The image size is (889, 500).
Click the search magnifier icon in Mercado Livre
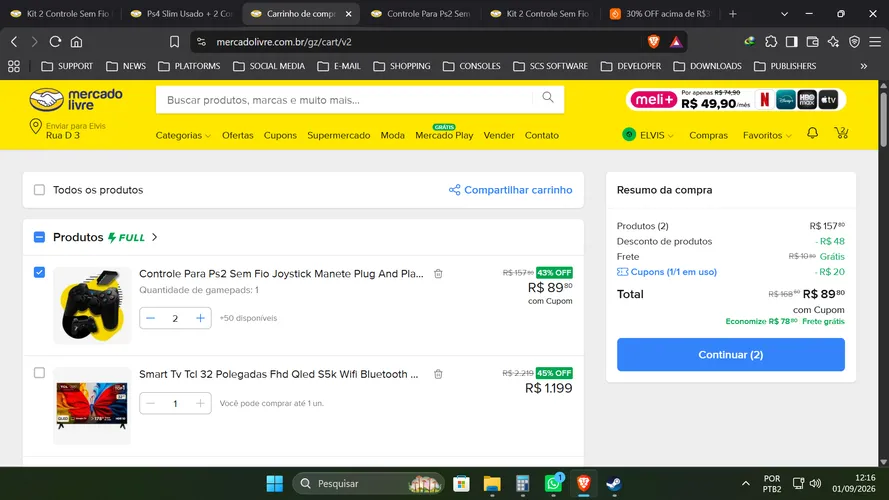click(548, 98)
